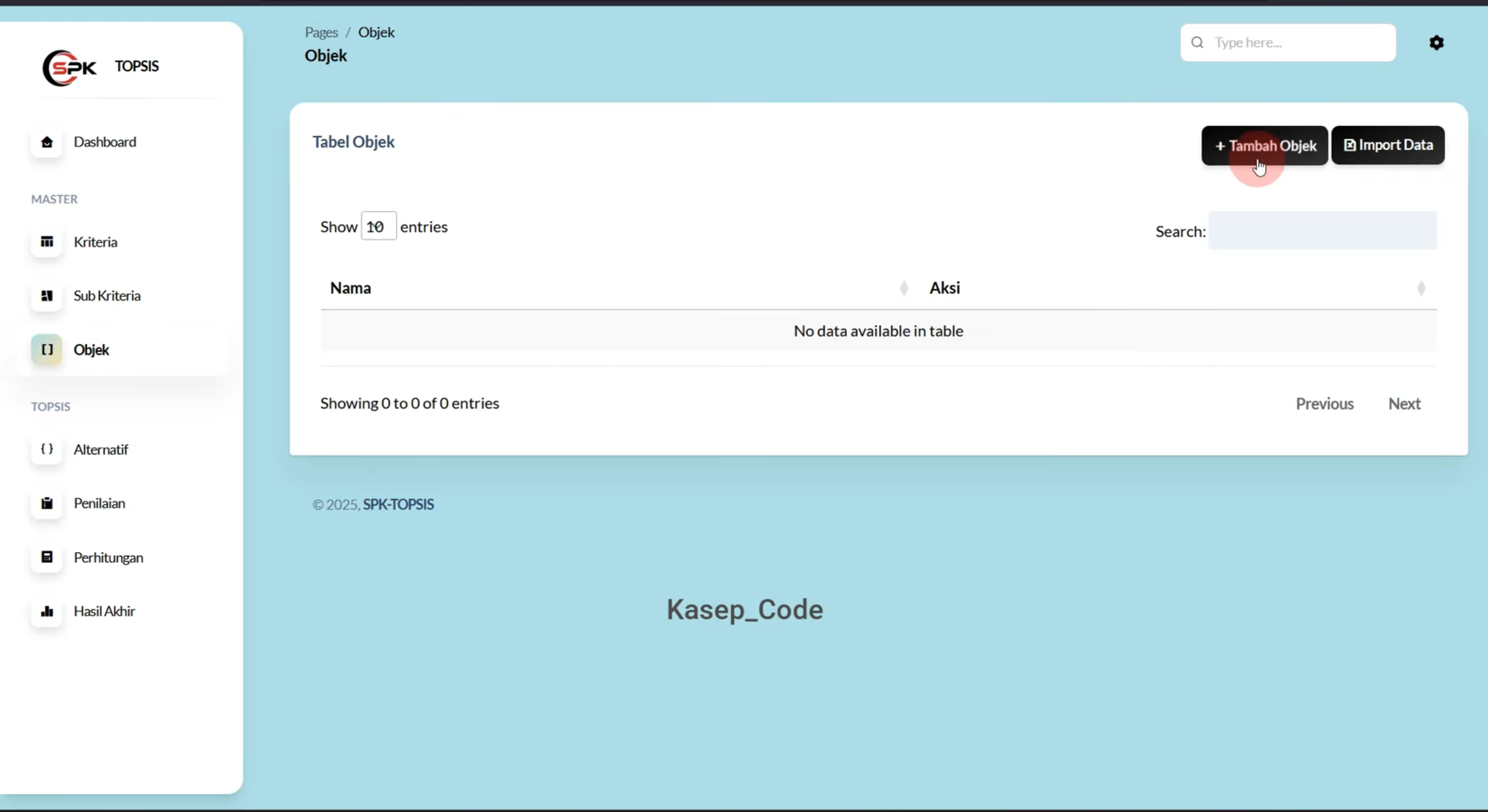This screenshot has height=812, width=1488.
Task: Click the Next pagination button
Action: (x=1404, y=403)
